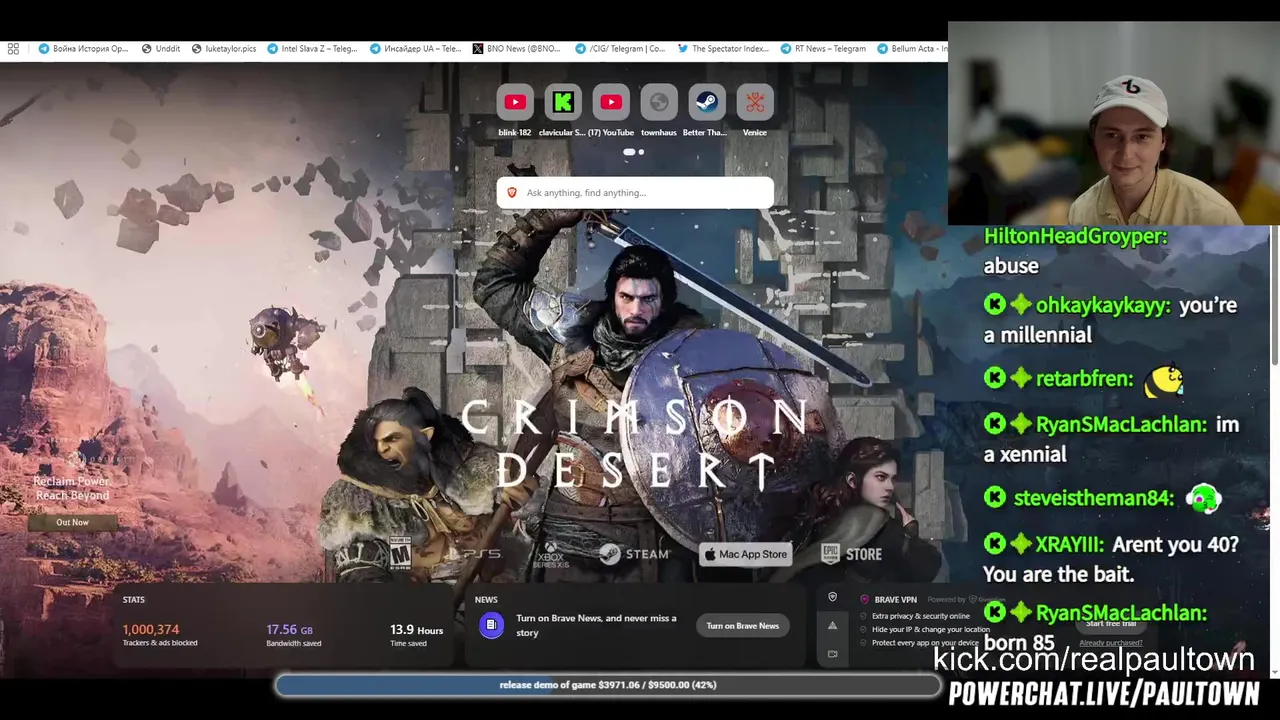1280x720 pixels.
Task: Click retarbfren username in chat
Action: [x=1085, y=378]
